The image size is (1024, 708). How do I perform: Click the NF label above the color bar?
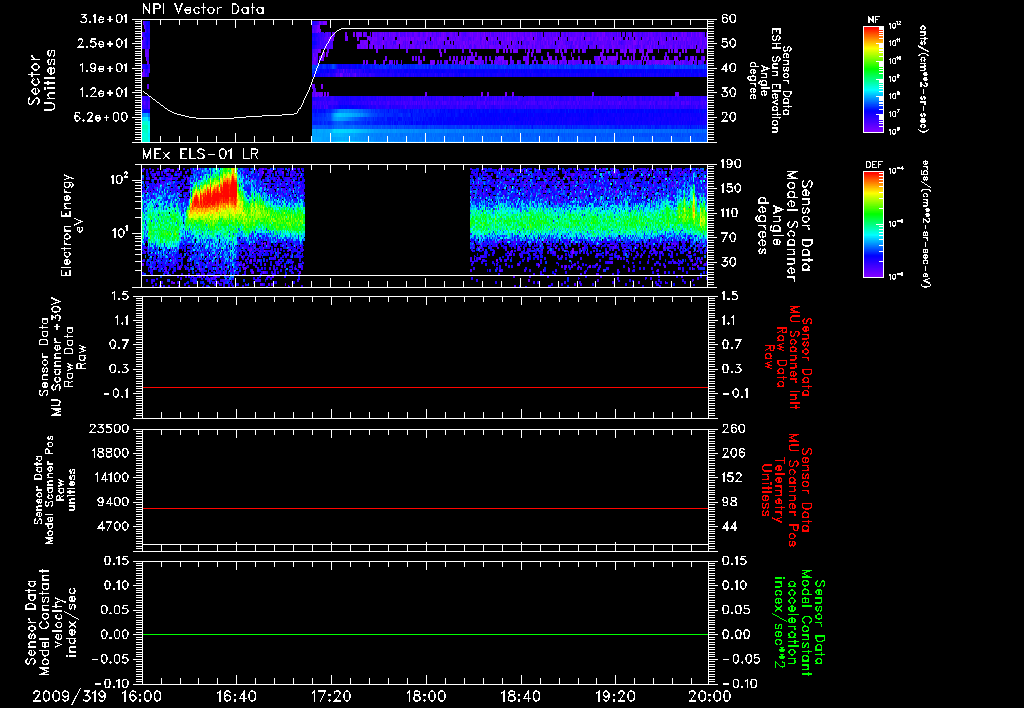[874, 20]
